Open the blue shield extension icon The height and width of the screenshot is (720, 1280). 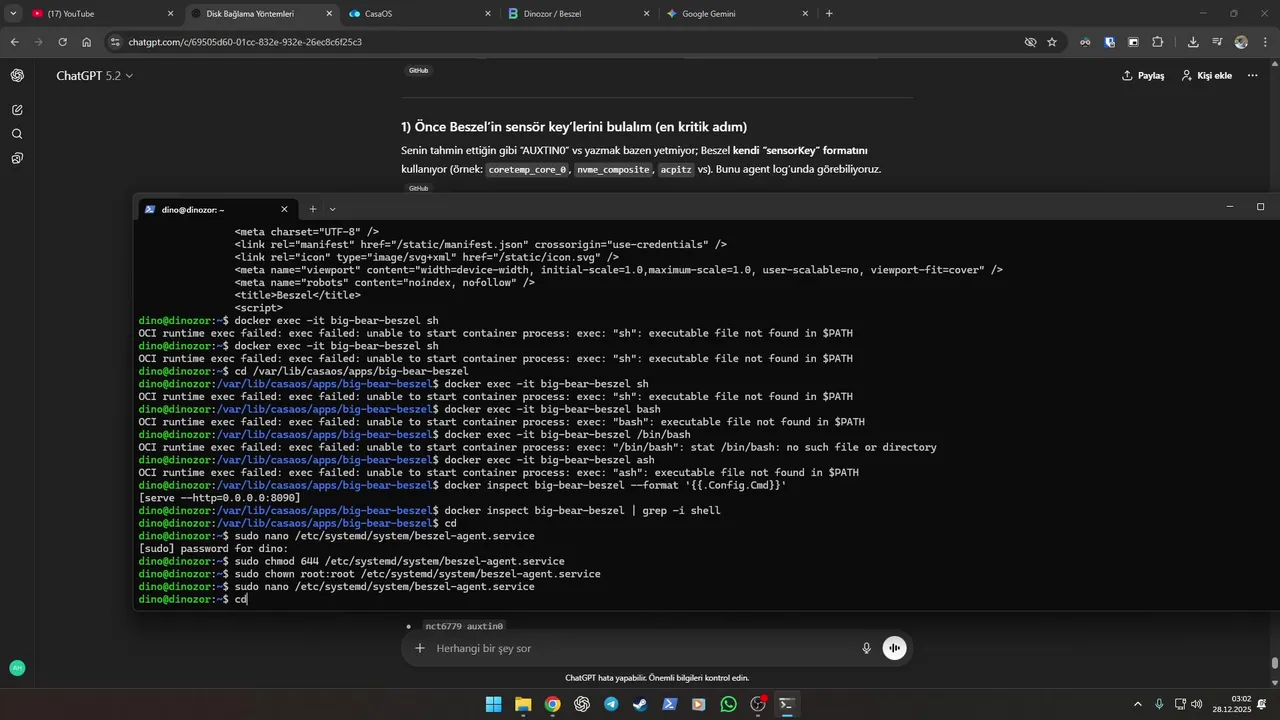pos(1110,42)
